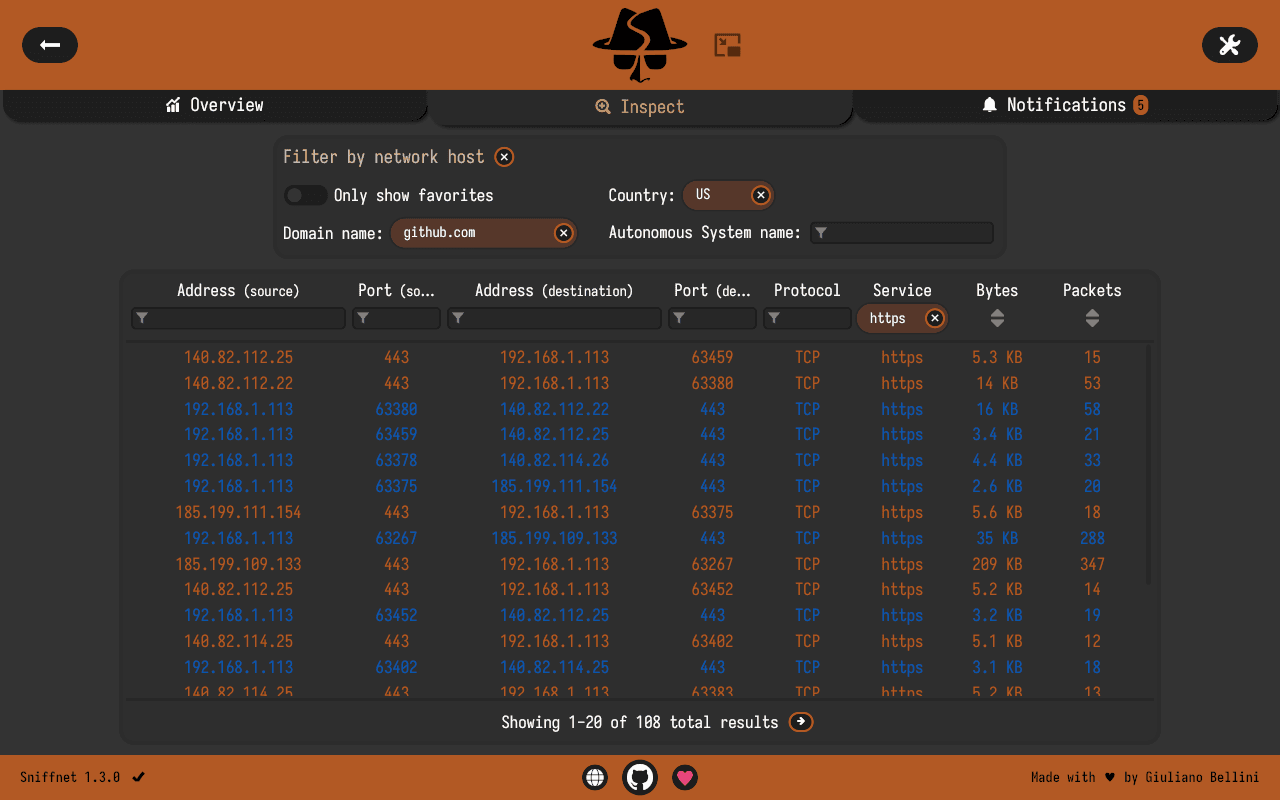Open settings with the wrench icon

[x=1230, y=45]
